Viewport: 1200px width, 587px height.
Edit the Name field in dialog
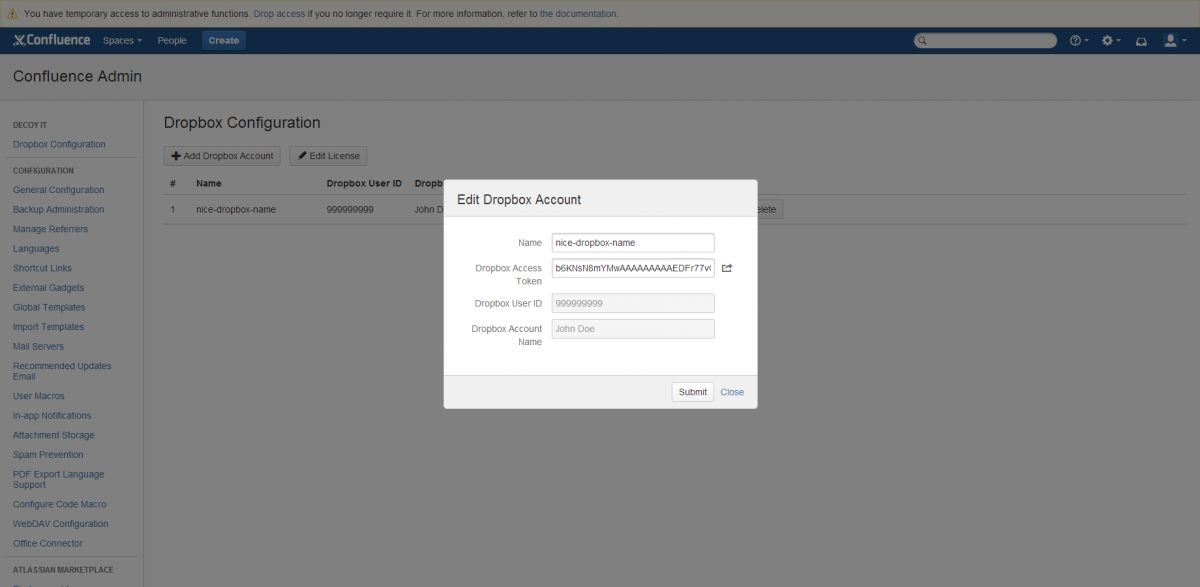coord(633,242)
